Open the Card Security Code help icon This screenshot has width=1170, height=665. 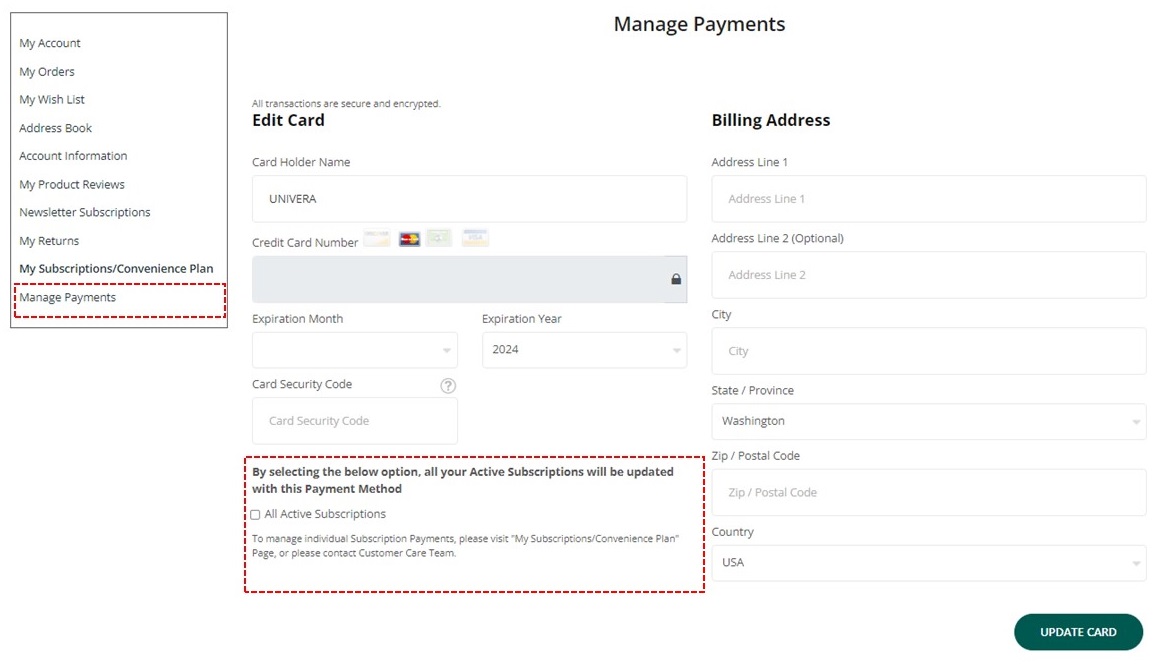pos(448,386)
